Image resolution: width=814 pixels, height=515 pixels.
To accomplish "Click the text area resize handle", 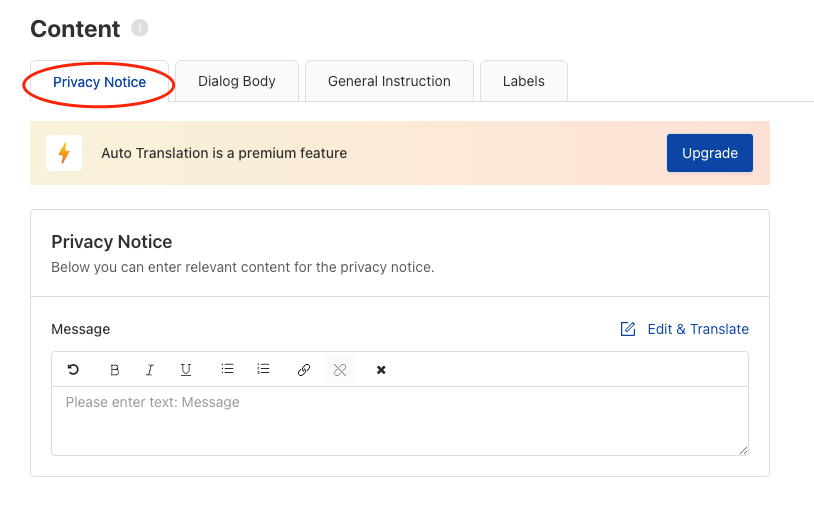I will 743,450.
